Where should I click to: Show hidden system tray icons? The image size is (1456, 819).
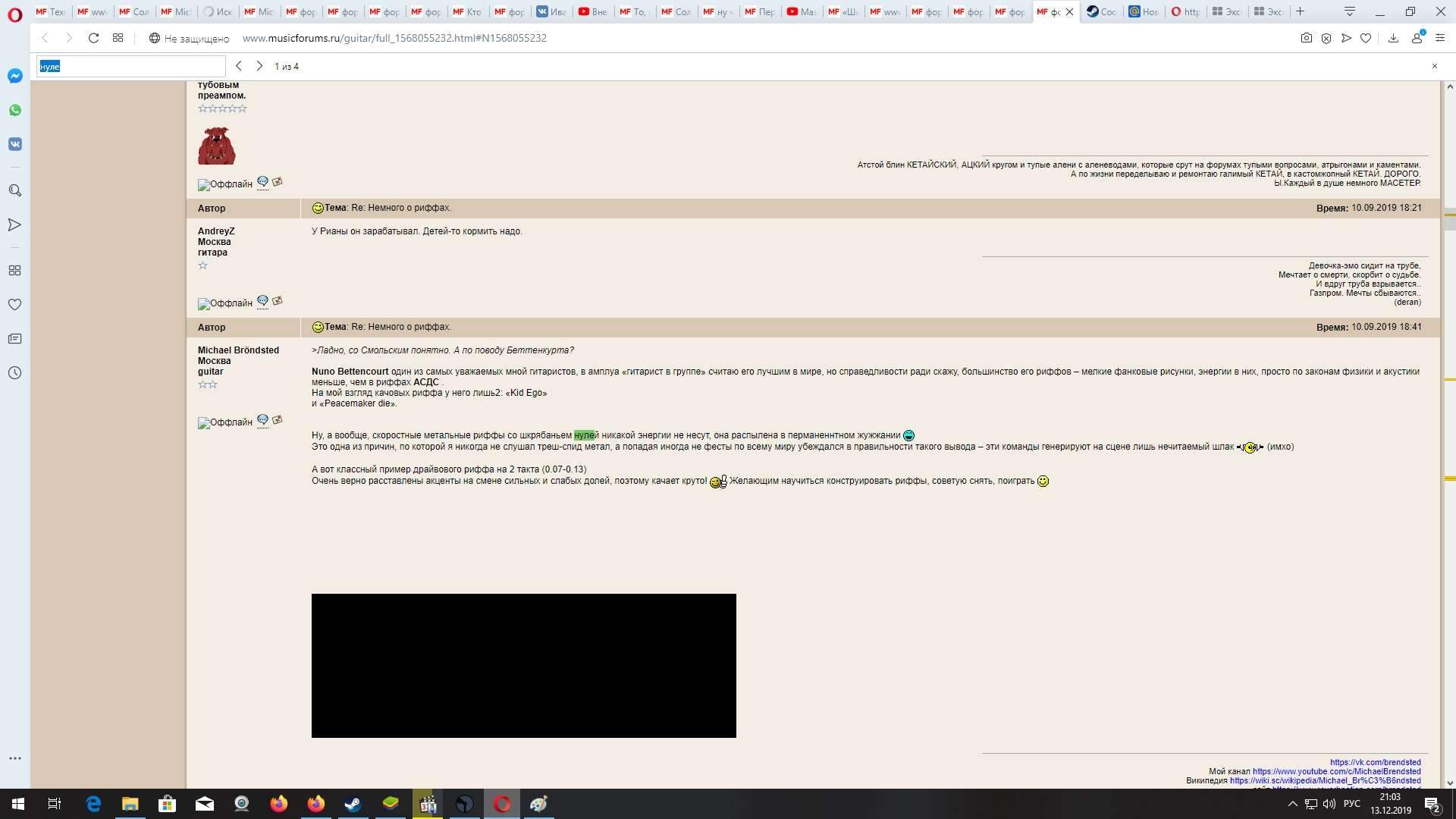[x=1292, y=804]
